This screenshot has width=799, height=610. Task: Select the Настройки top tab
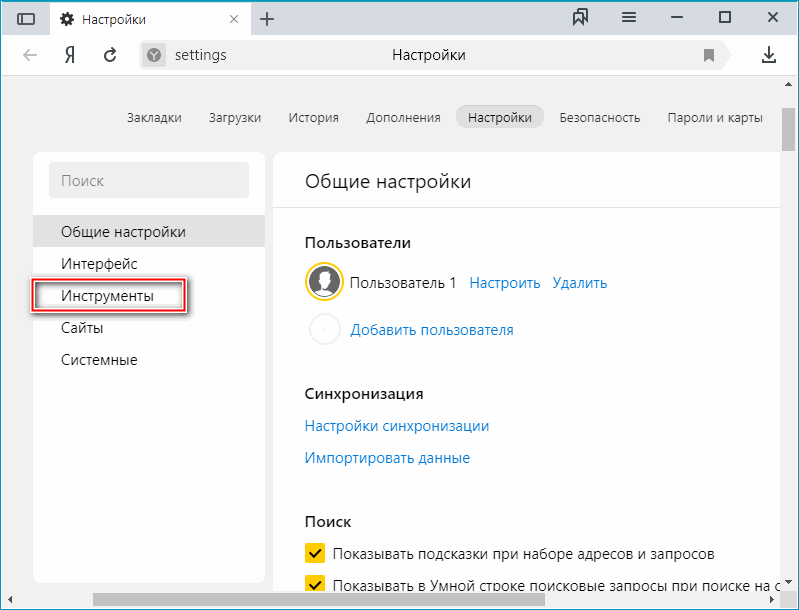coord(499,117)
